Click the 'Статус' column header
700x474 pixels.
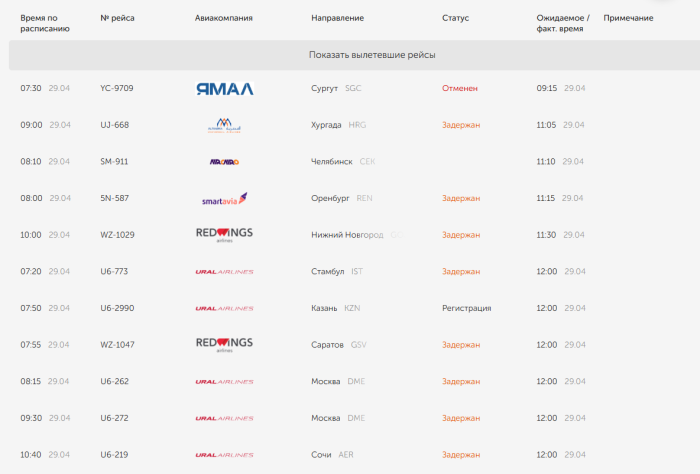point(455,19)
